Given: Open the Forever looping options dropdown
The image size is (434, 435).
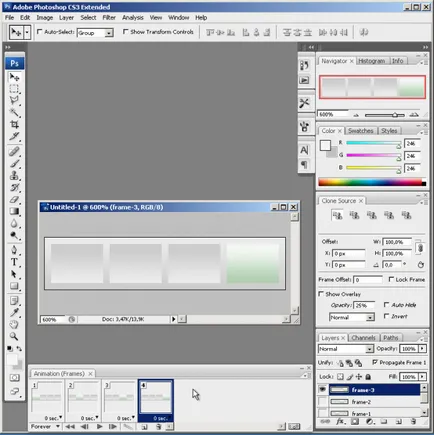Looking at the screenshot, I should [45, 426].
